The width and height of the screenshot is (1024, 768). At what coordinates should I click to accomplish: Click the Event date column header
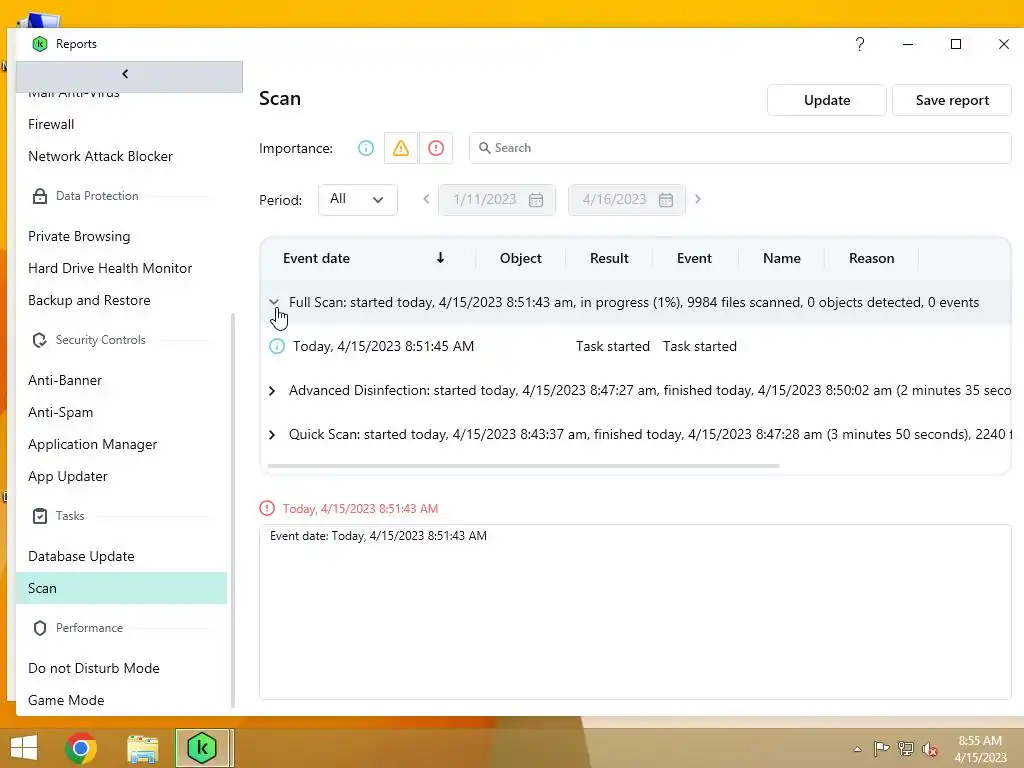pyautogui.click(x=316, y=259)
